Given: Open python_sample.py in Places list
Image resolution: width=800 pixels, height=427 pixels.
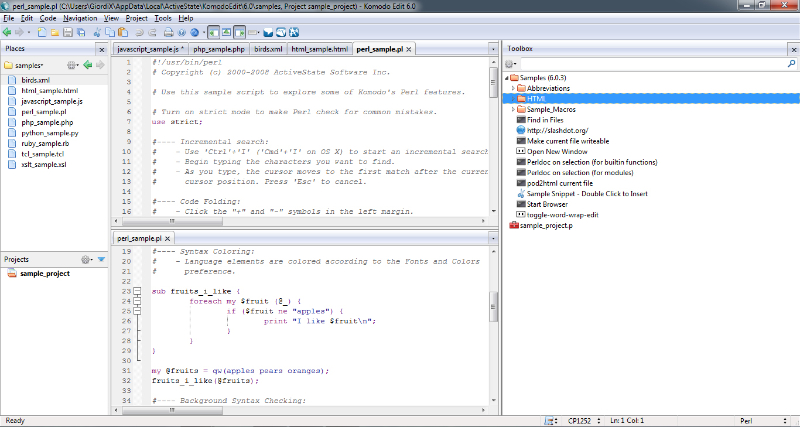Looking at the screenshot, I should 49,133.
